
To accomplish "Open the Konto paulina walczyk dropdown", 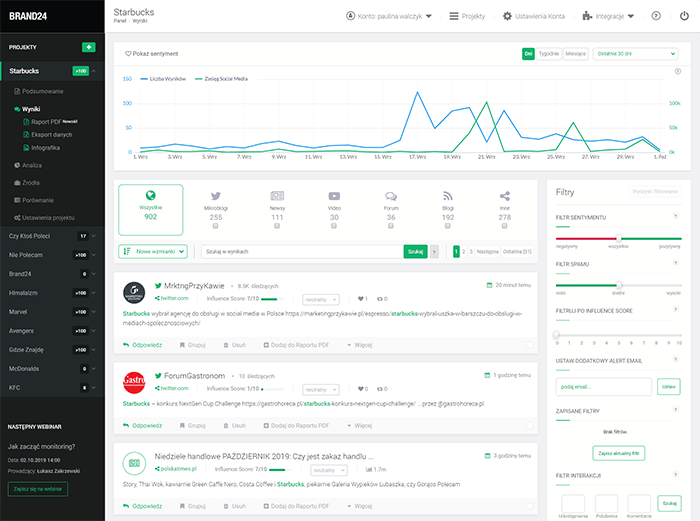I will [389, 16].
